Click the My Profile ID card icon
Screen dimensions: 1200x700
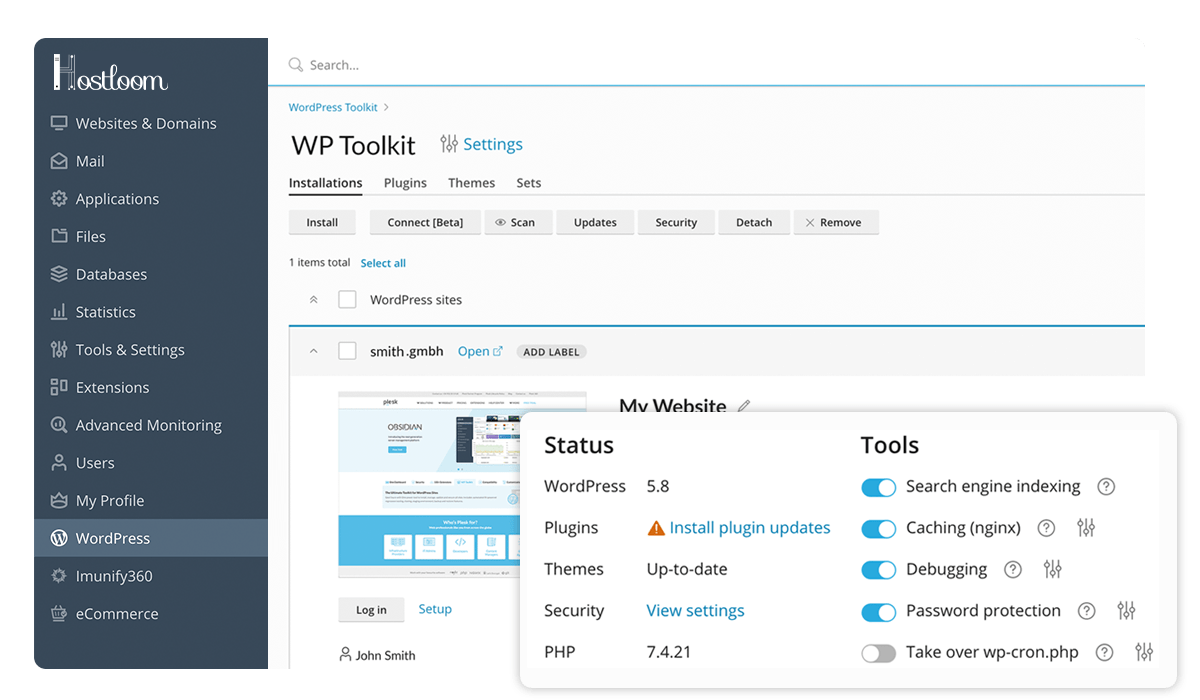coord(59,500)
